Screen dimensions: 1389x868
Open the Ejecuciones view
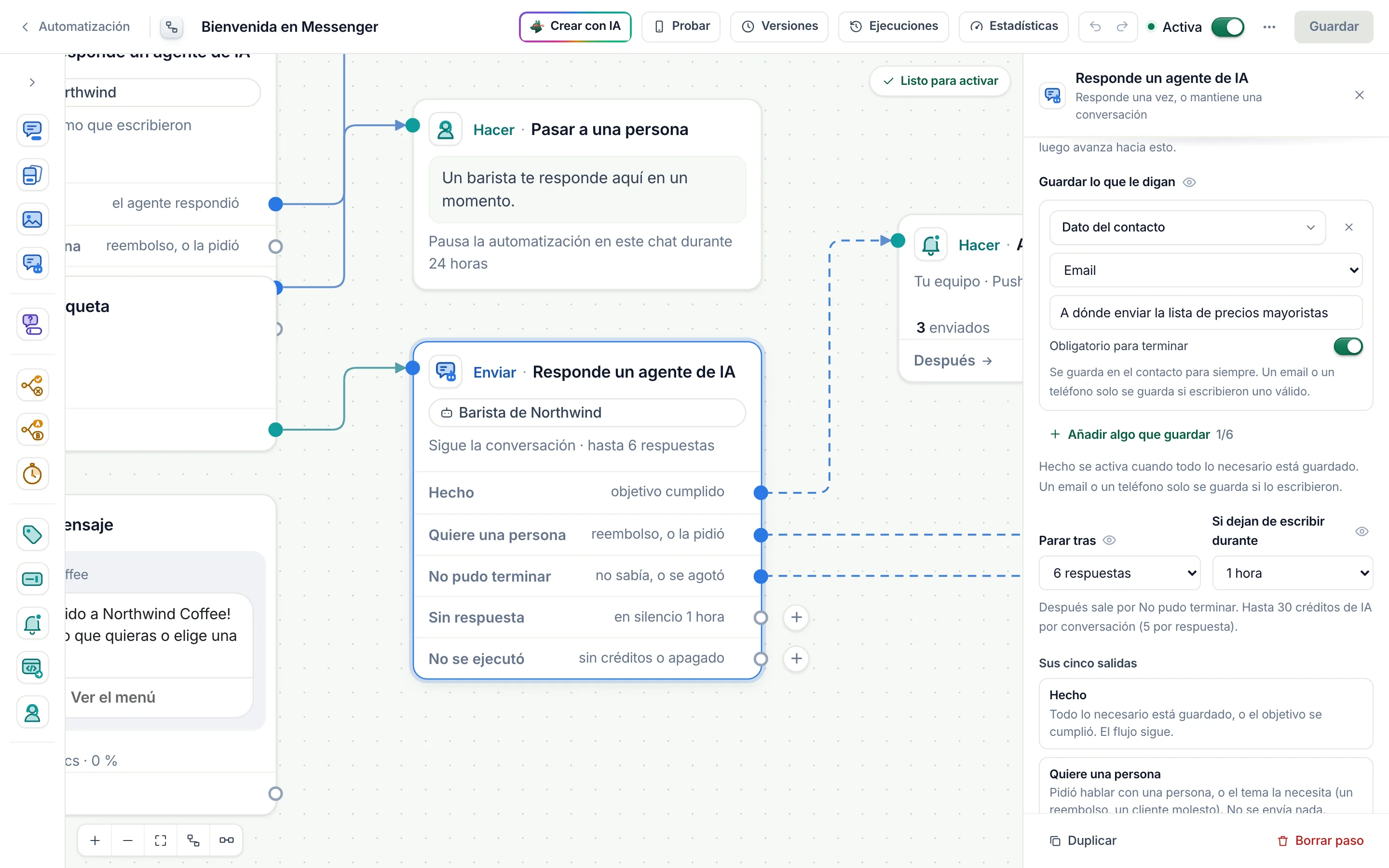point(893,27)
